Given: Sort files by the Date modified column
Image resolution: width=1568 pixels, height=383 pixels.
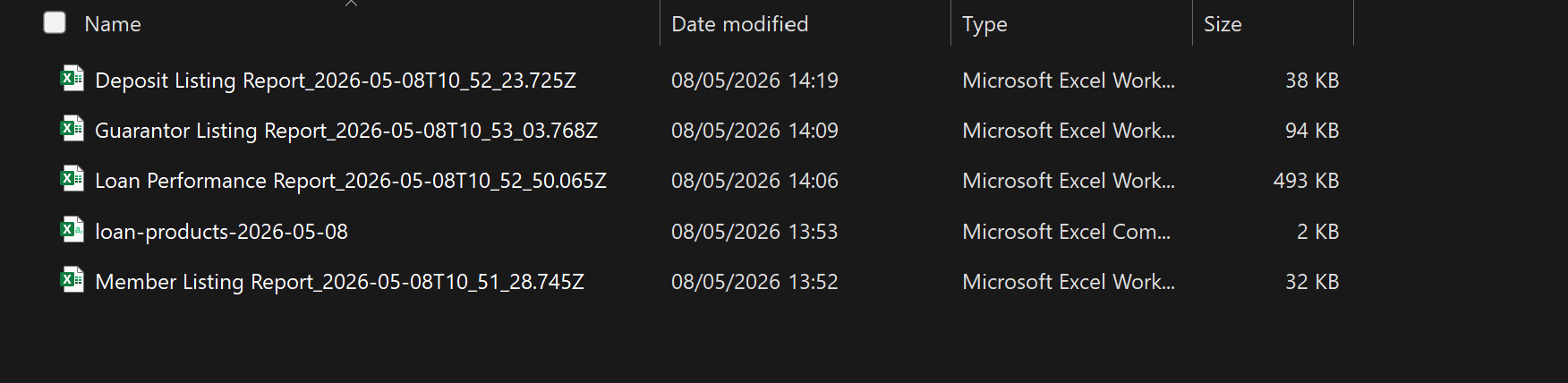Looking at the screenshot, I should [x=739, y=24].
